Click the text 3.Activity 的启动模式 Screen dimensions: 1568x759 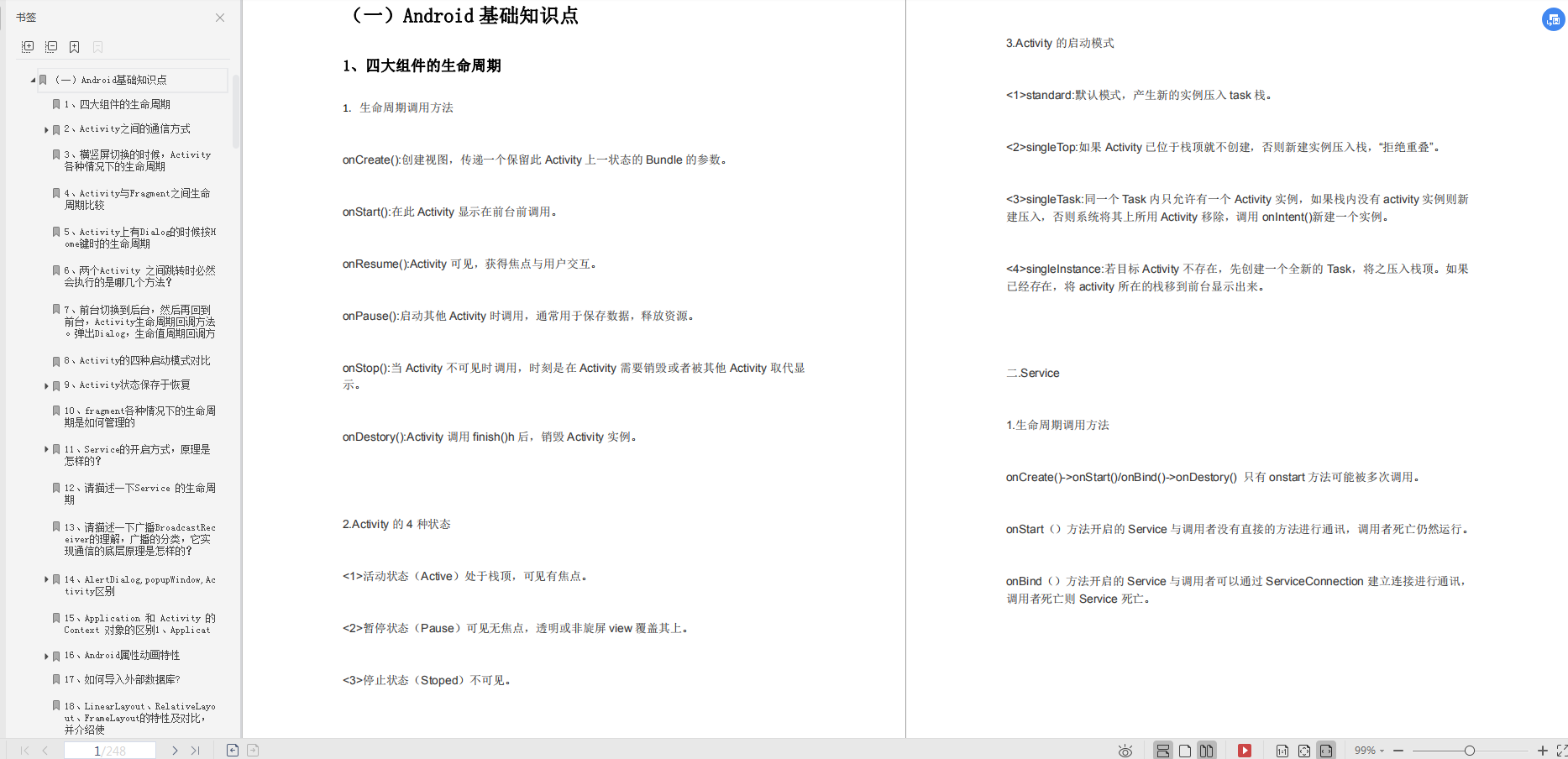[x=1060, y=43]
